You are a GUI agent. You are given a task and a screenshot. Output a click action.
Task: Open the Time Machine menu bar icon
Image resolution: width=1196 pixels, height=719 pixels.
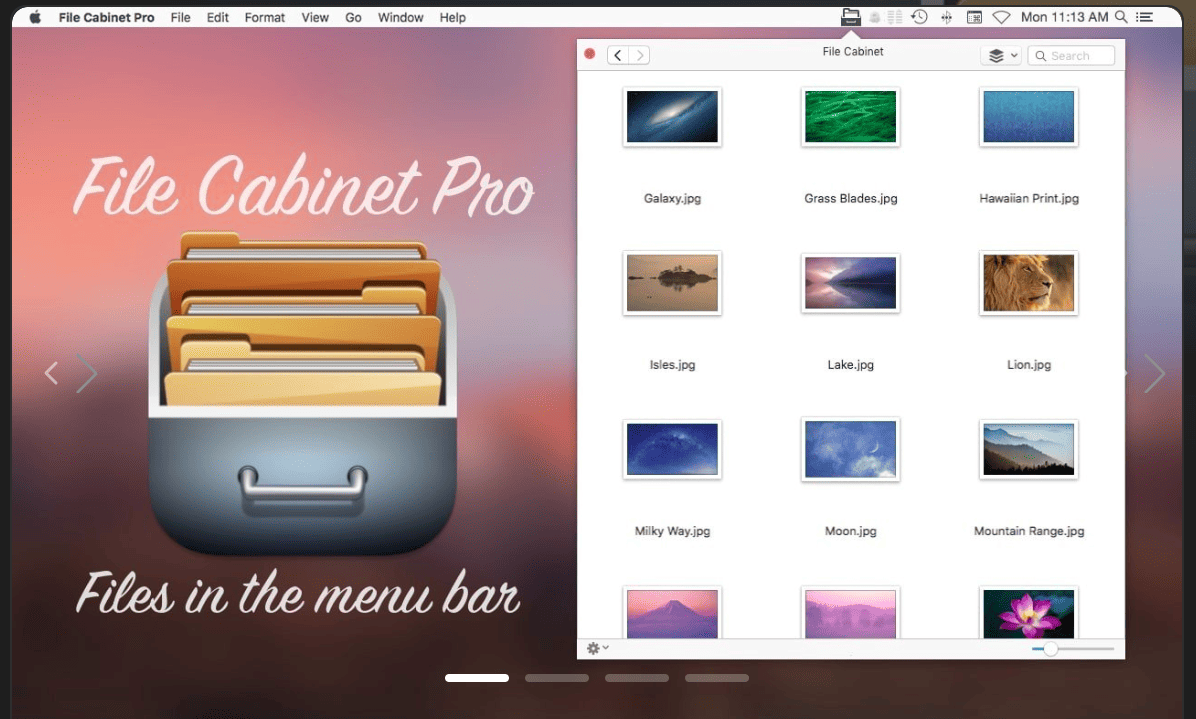coord(919,17)
